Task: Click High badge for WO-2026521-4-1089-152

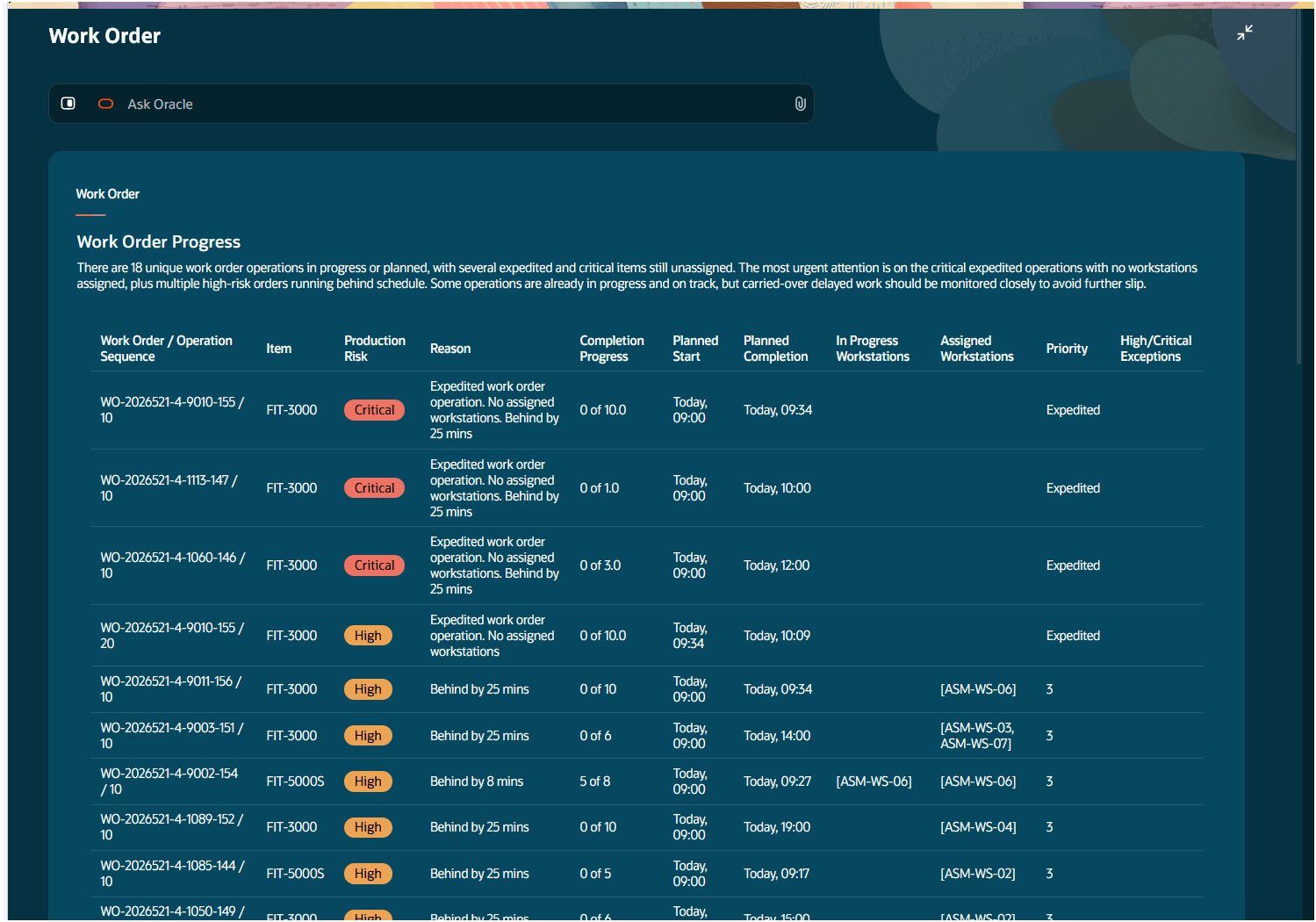Action: (368, 827)
